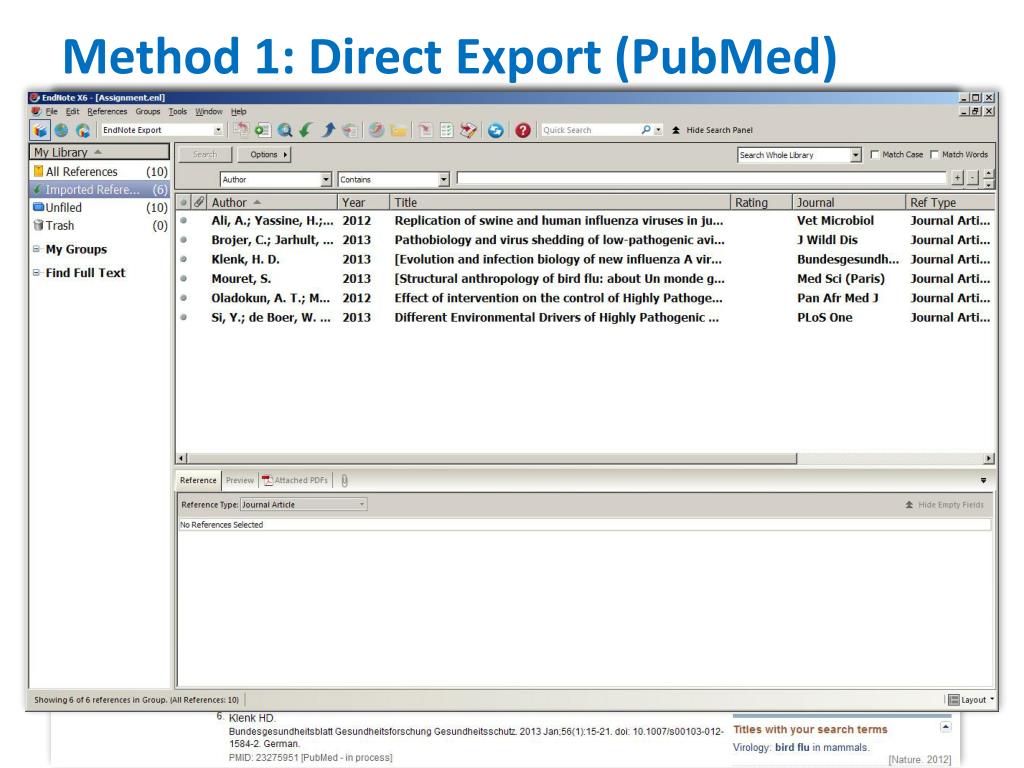Image resolution: width=1024 pixels, height=768 pixels.
Task: Open the File menu
Action: (x=52, y=112)
